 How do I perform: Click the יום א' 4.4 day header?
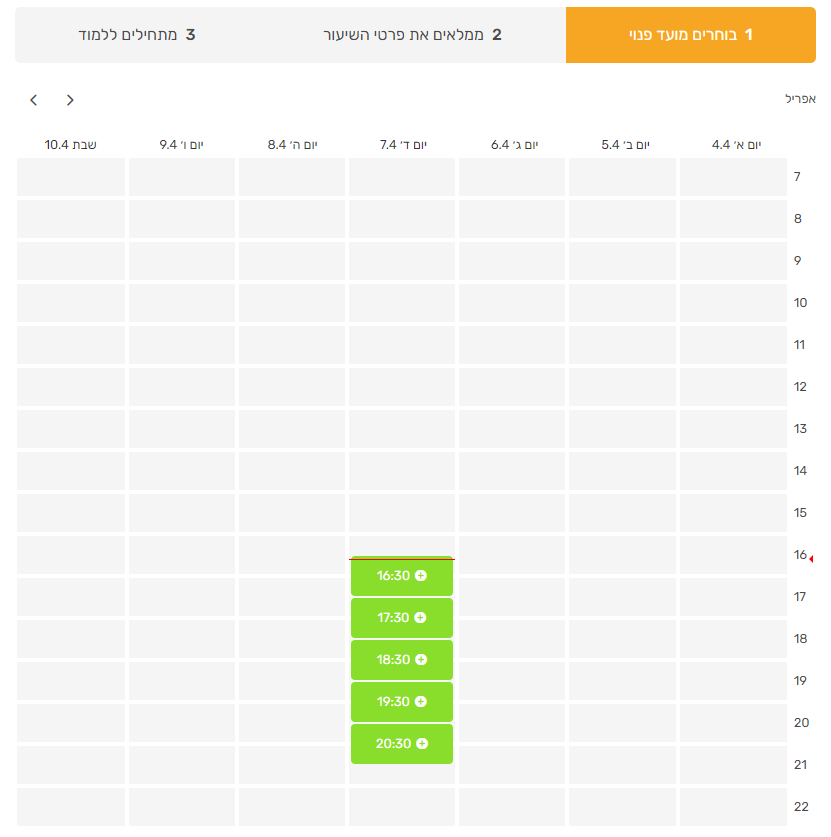click(736, 145)
